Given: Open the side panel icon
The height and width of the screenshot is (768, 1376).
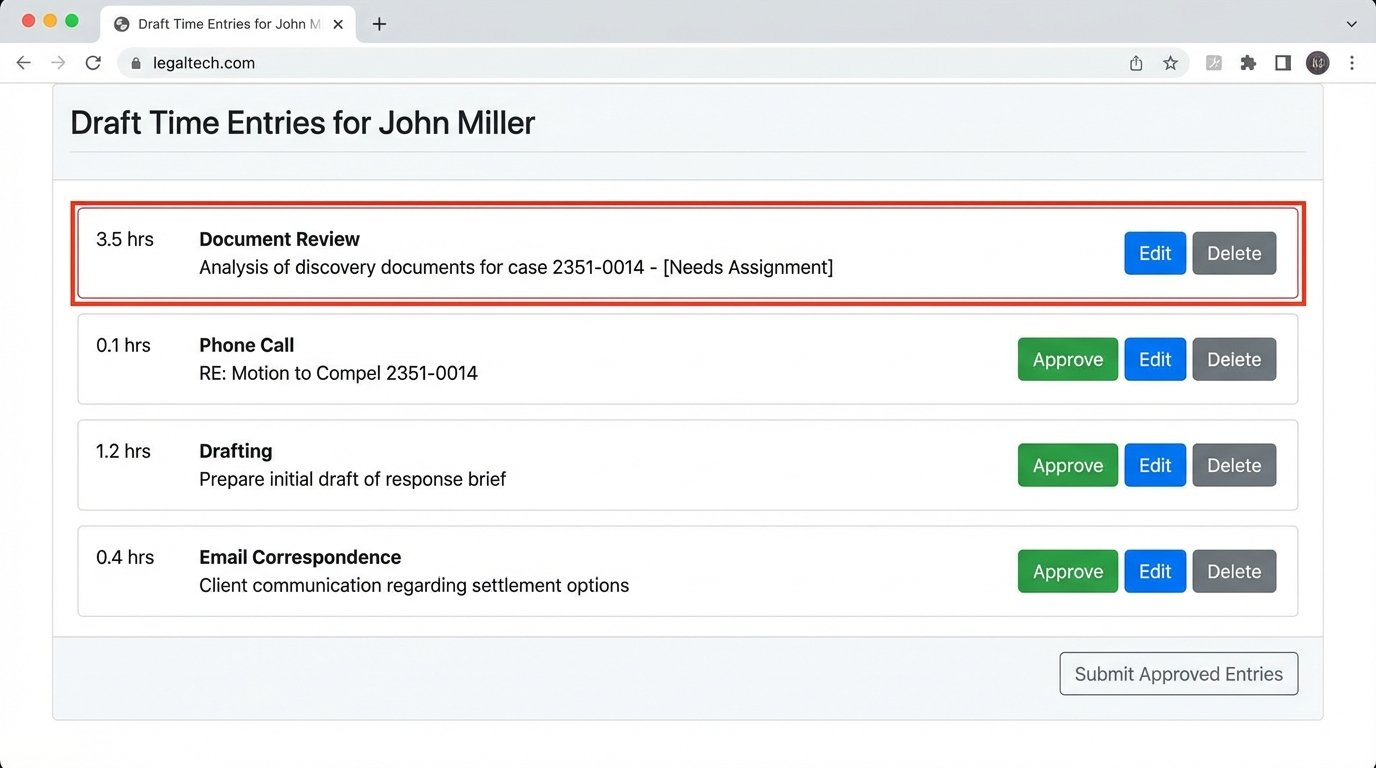Looking at the screenshot, I should (1282, 62).
